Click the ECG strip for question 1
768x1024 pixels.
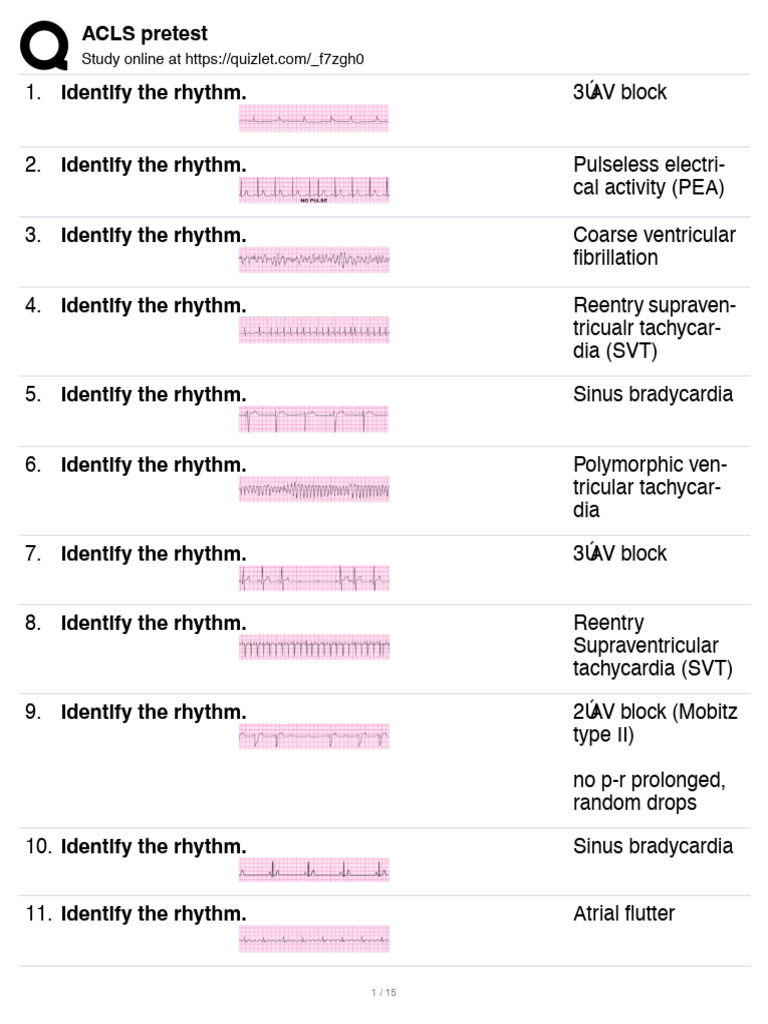(x=313, y=119)
